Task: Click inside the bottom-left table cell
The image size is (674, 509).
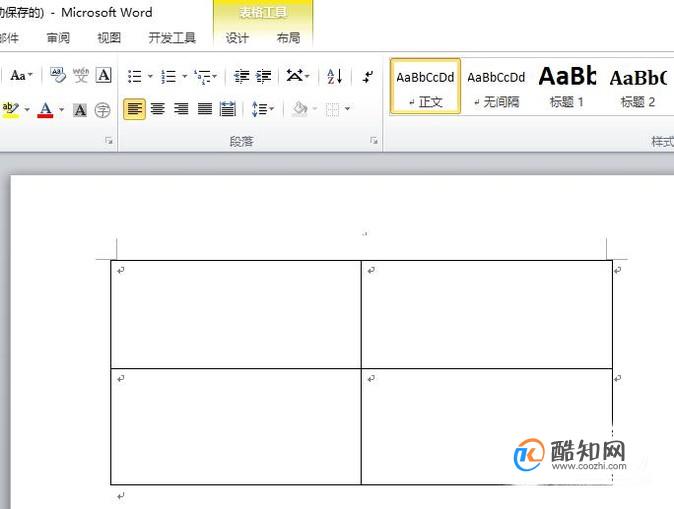Action: point(236,426)
